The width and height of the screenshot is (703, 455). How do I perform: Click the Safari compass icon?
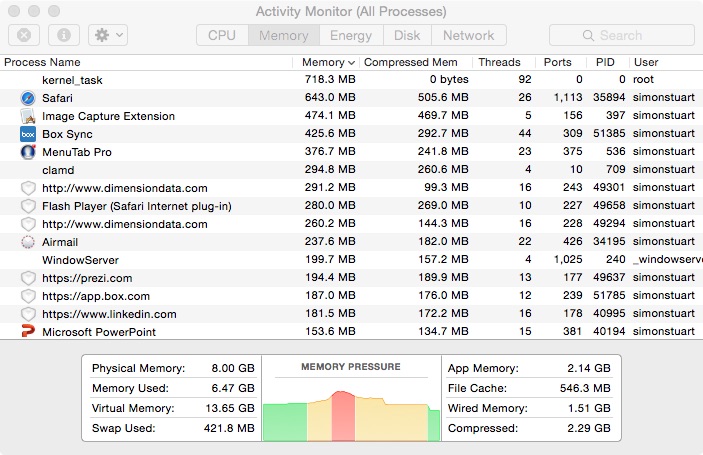pyautogui.click(x=28, y=98)
